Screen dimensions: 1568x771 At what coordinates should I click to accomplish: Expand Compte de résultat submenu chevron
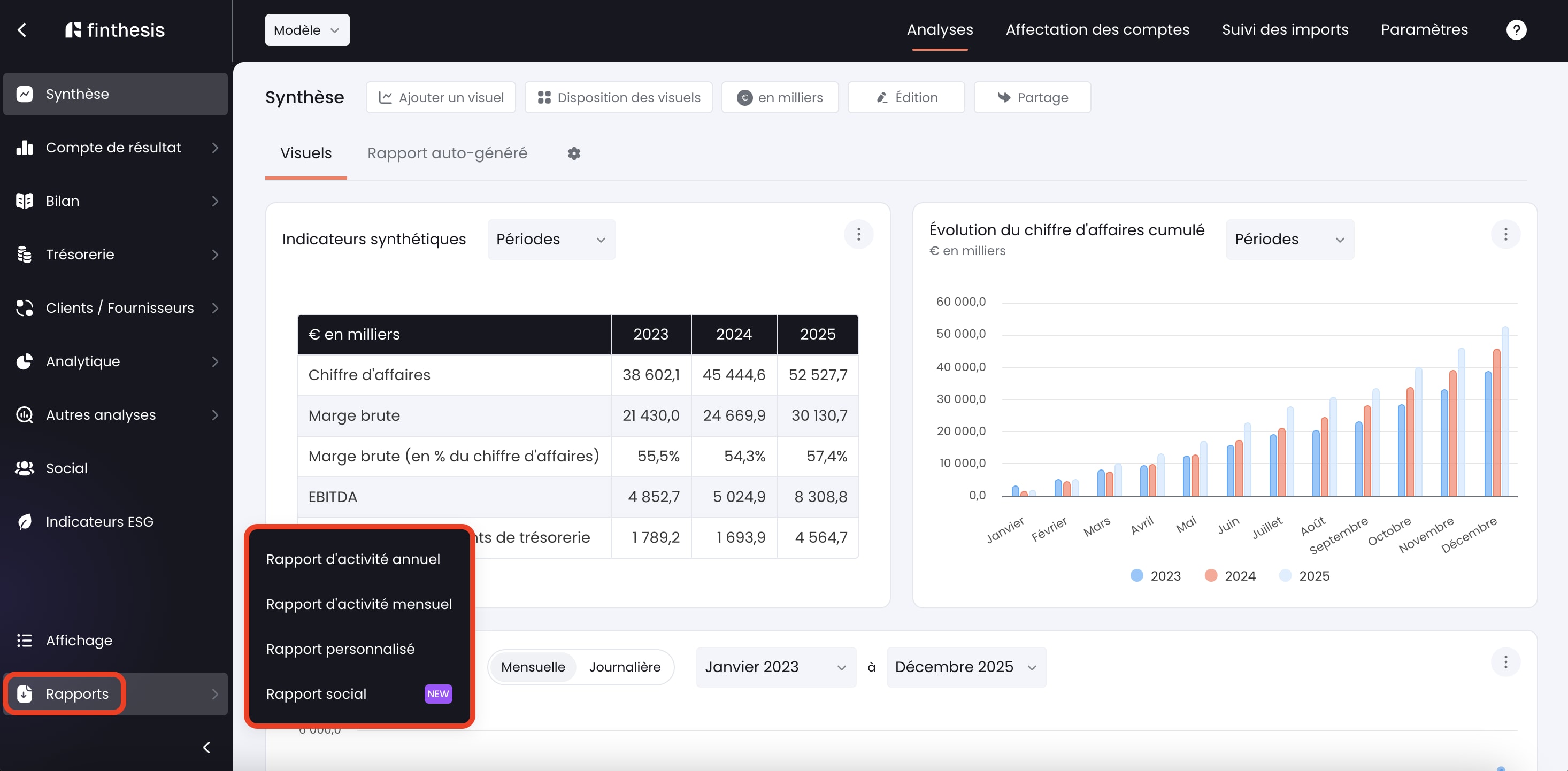pos(215,147)
